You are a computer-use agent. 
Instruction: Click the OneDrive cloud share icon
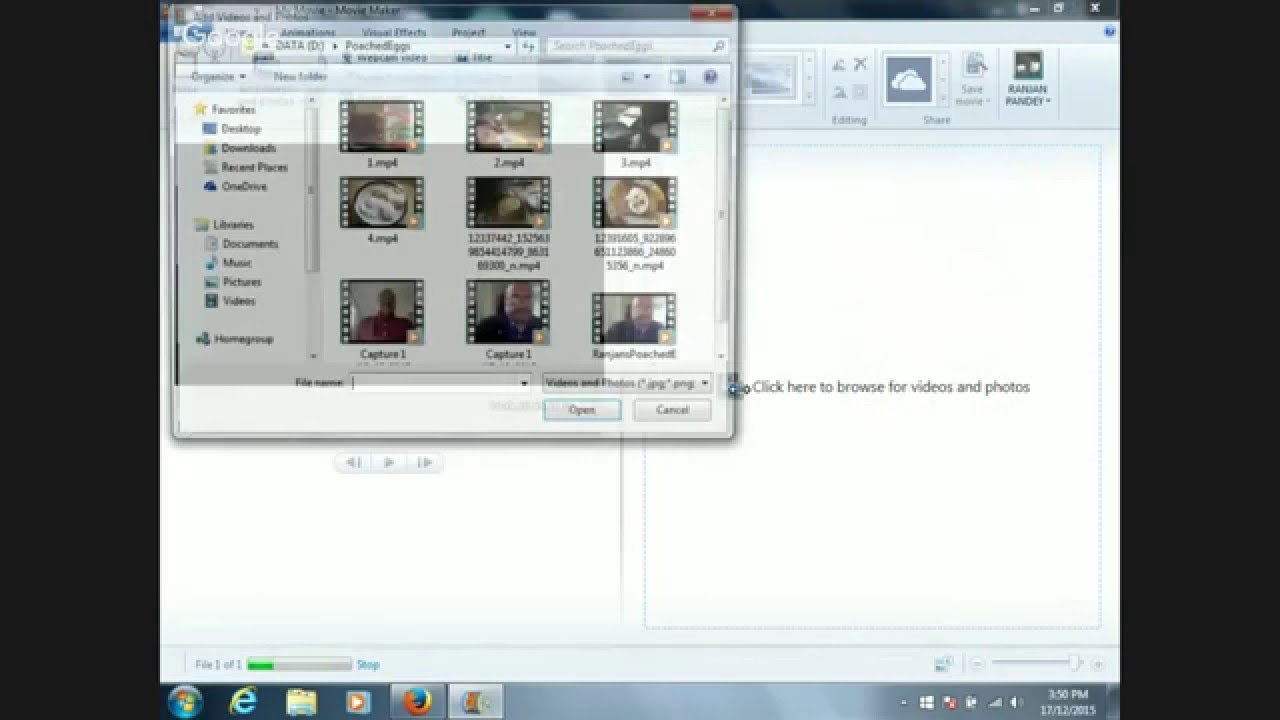click(x=908, y=80)
